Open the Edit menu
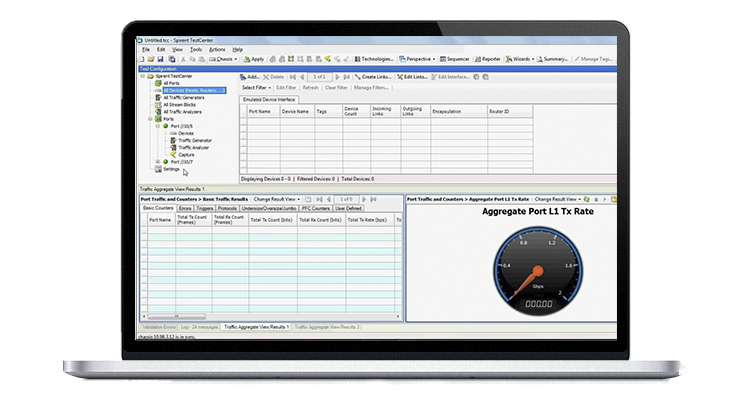 pos(161,50)
